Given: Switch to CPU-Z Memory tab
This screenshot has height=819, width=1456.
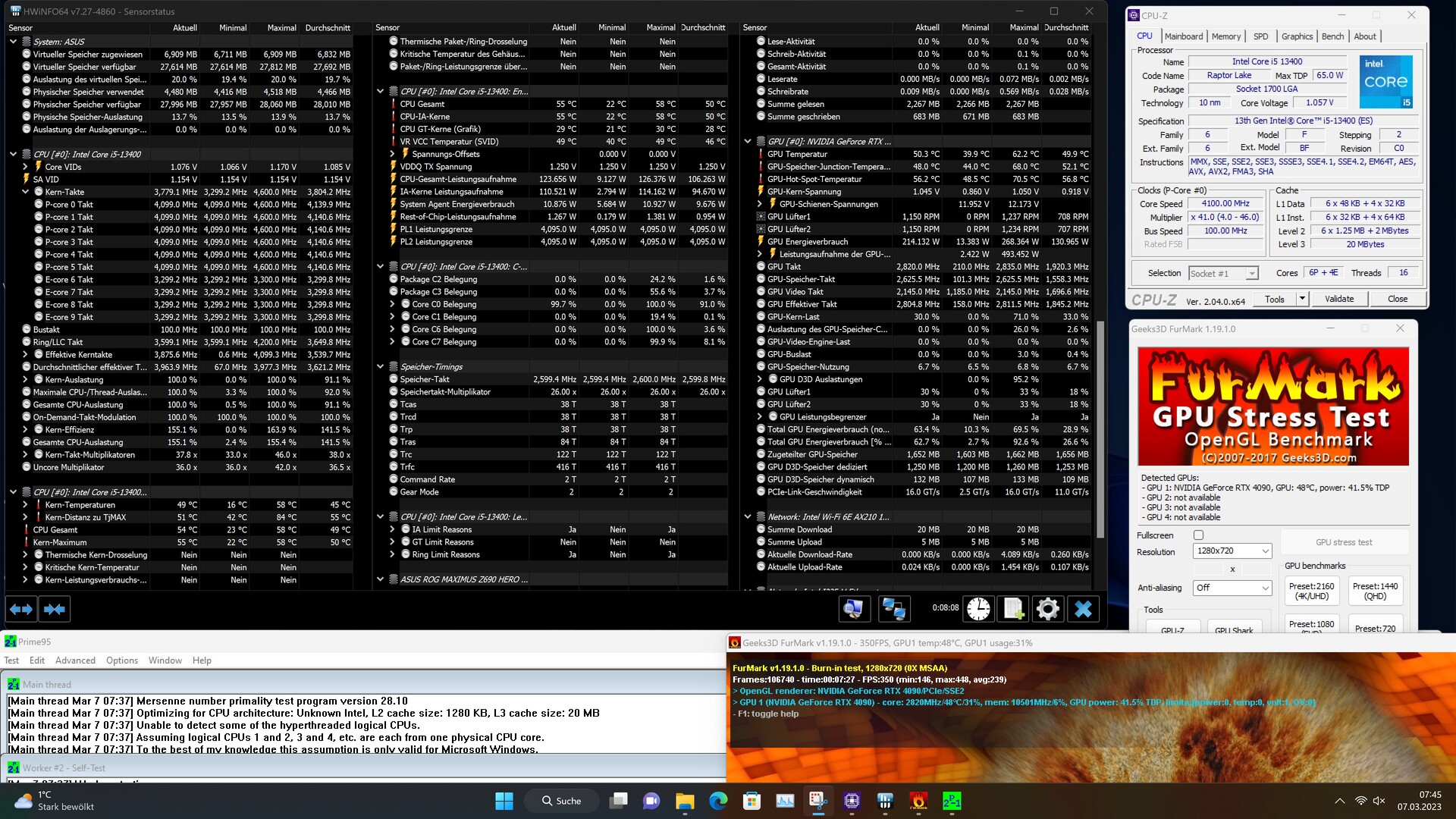Looking at the screenshot, I should (x=1225, y=36).
